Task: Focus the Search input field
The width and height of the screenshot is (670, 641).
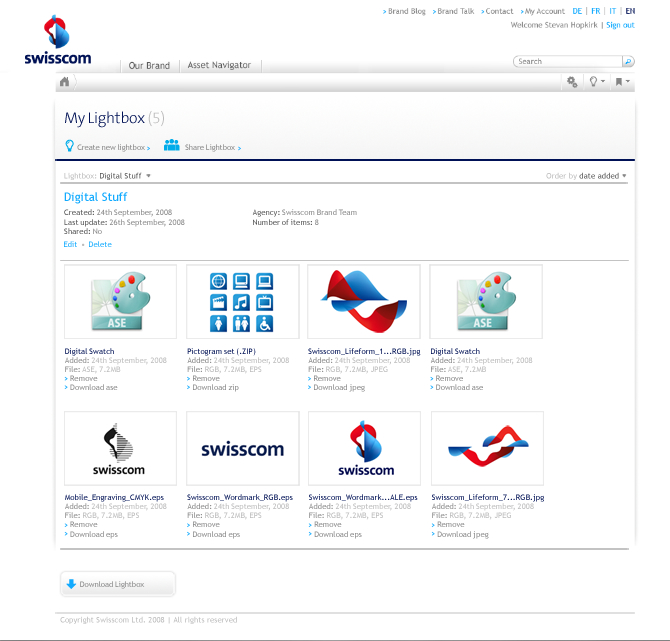Action: coord(568,62)
